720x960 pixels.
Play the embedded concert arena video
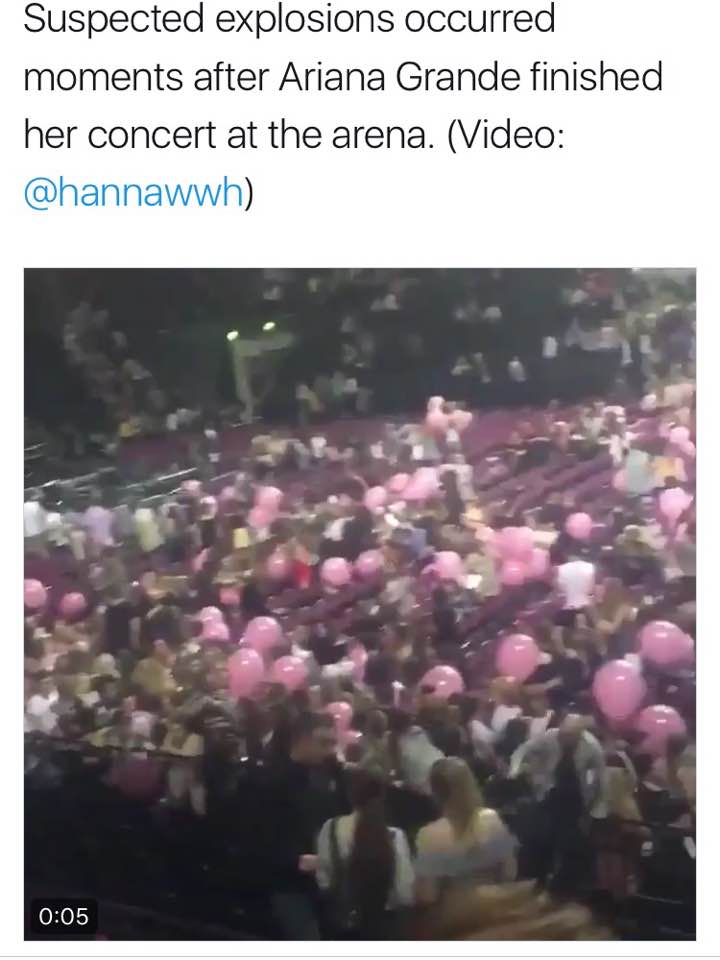(360, 604)
